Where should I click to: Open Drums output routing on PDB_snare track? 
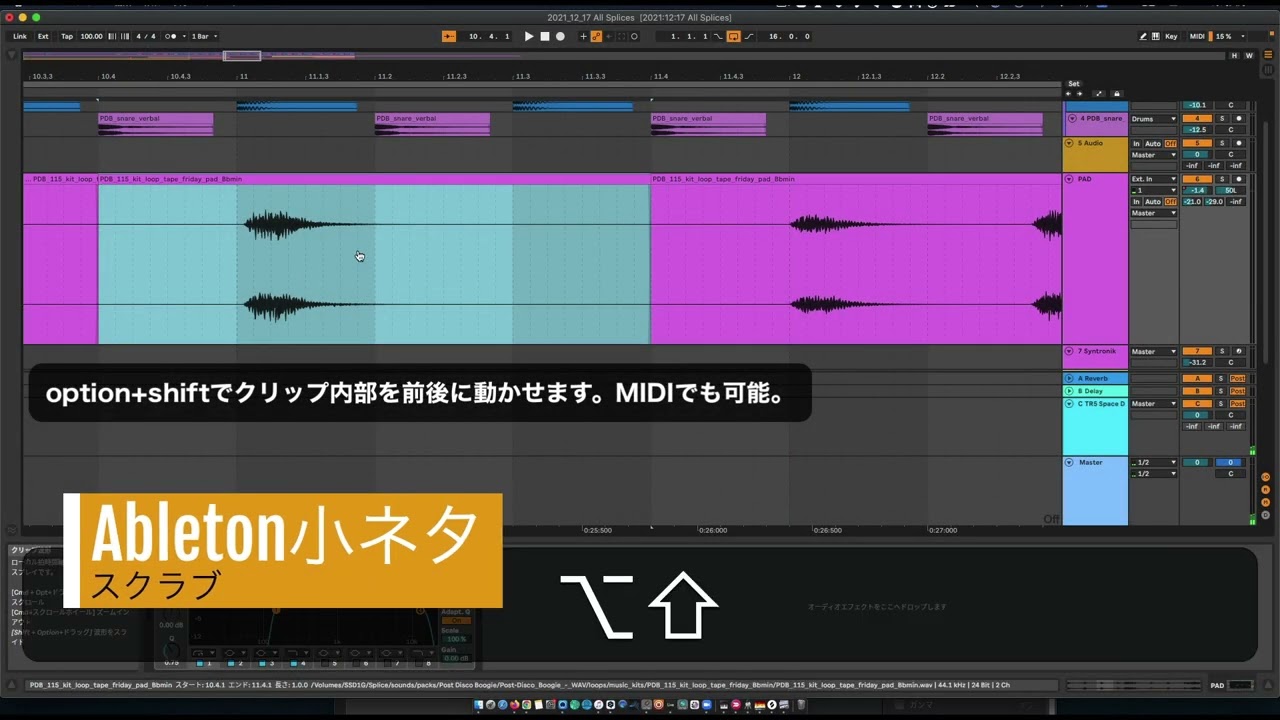point(1153,118)
